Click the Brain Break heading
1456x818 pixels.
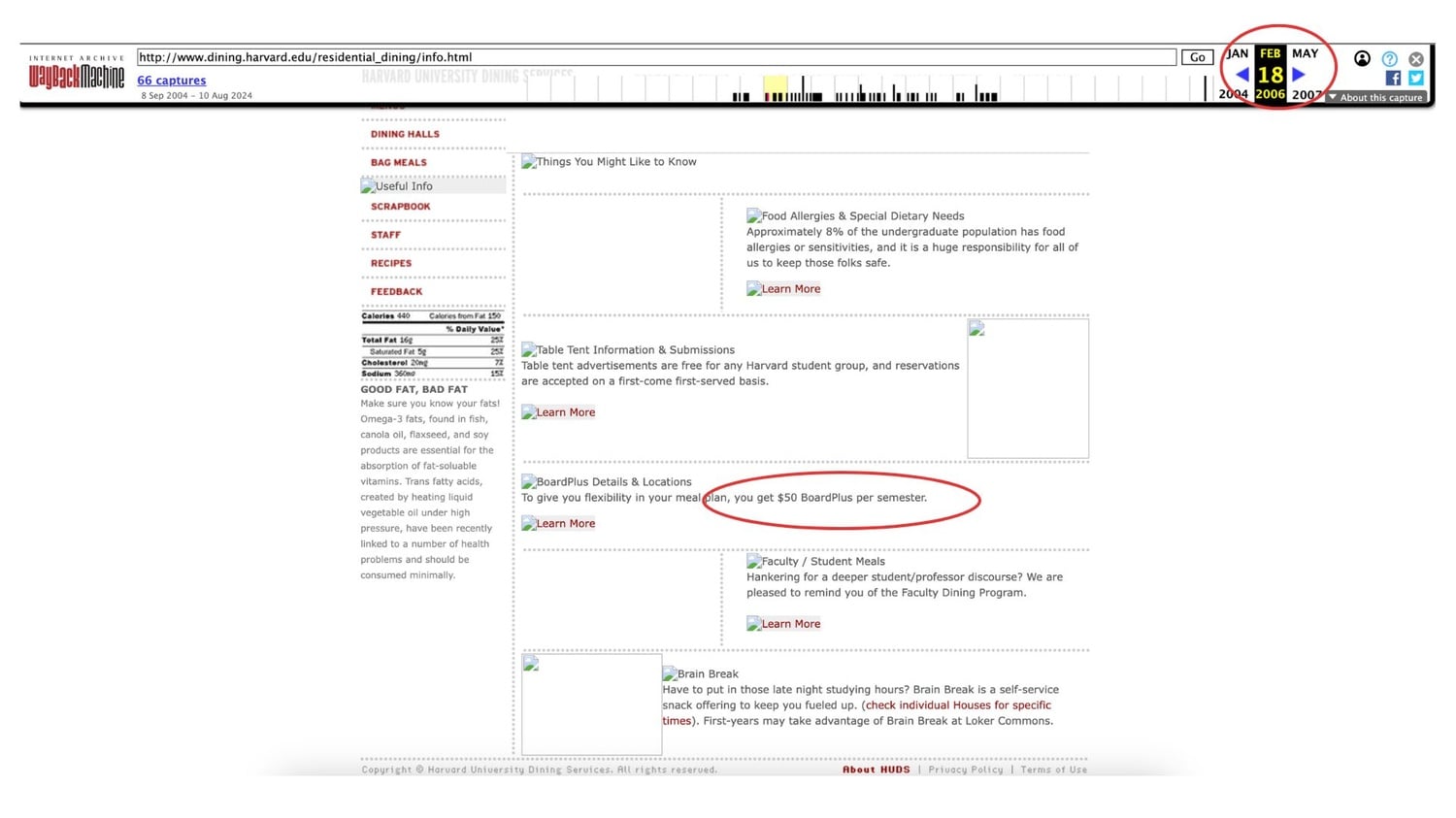tap(700, 674)
